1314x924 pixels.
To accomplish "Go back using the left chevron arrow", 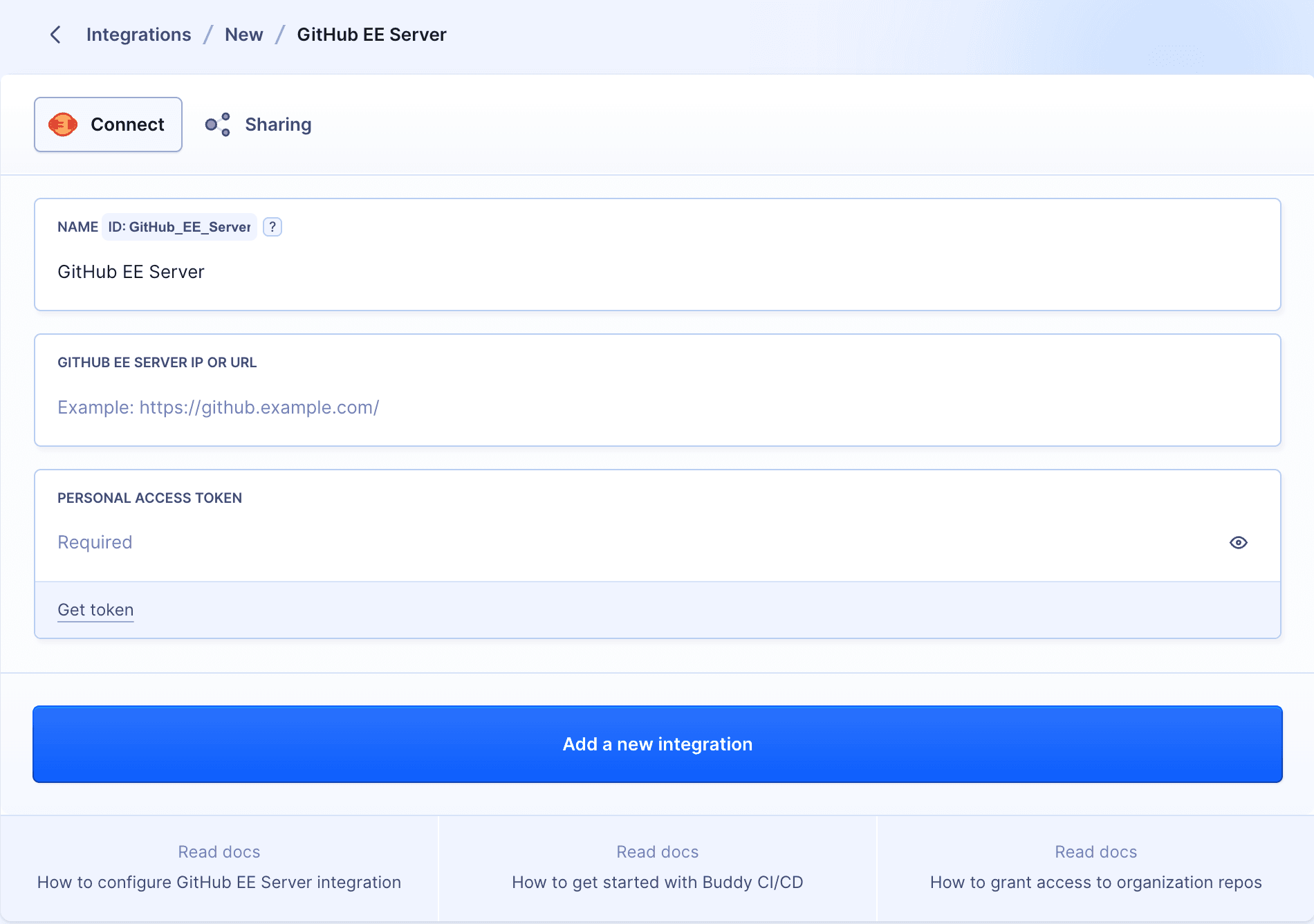I will tap(55, 35).
